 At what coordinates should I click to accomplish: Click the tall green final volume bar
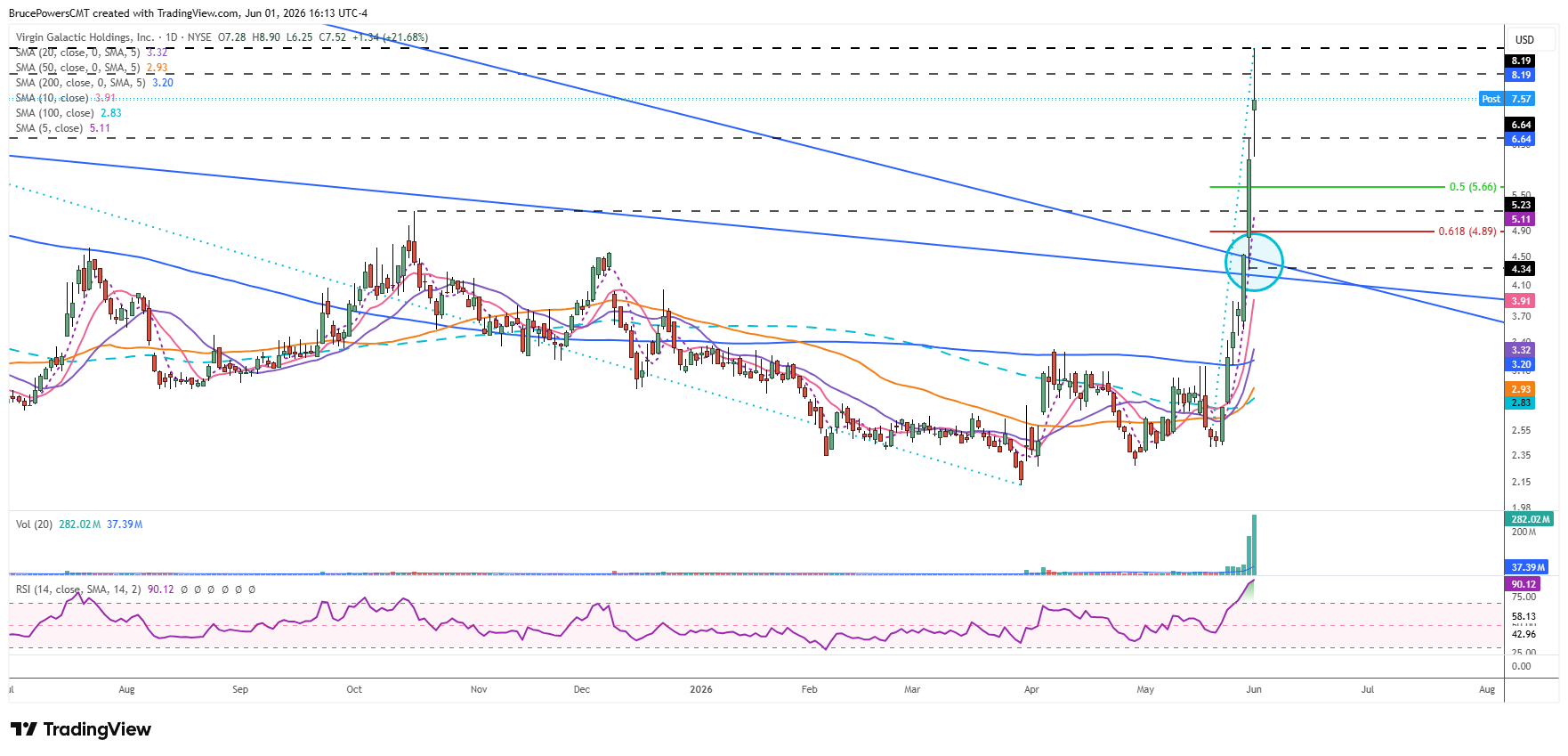coord(1254,544)
